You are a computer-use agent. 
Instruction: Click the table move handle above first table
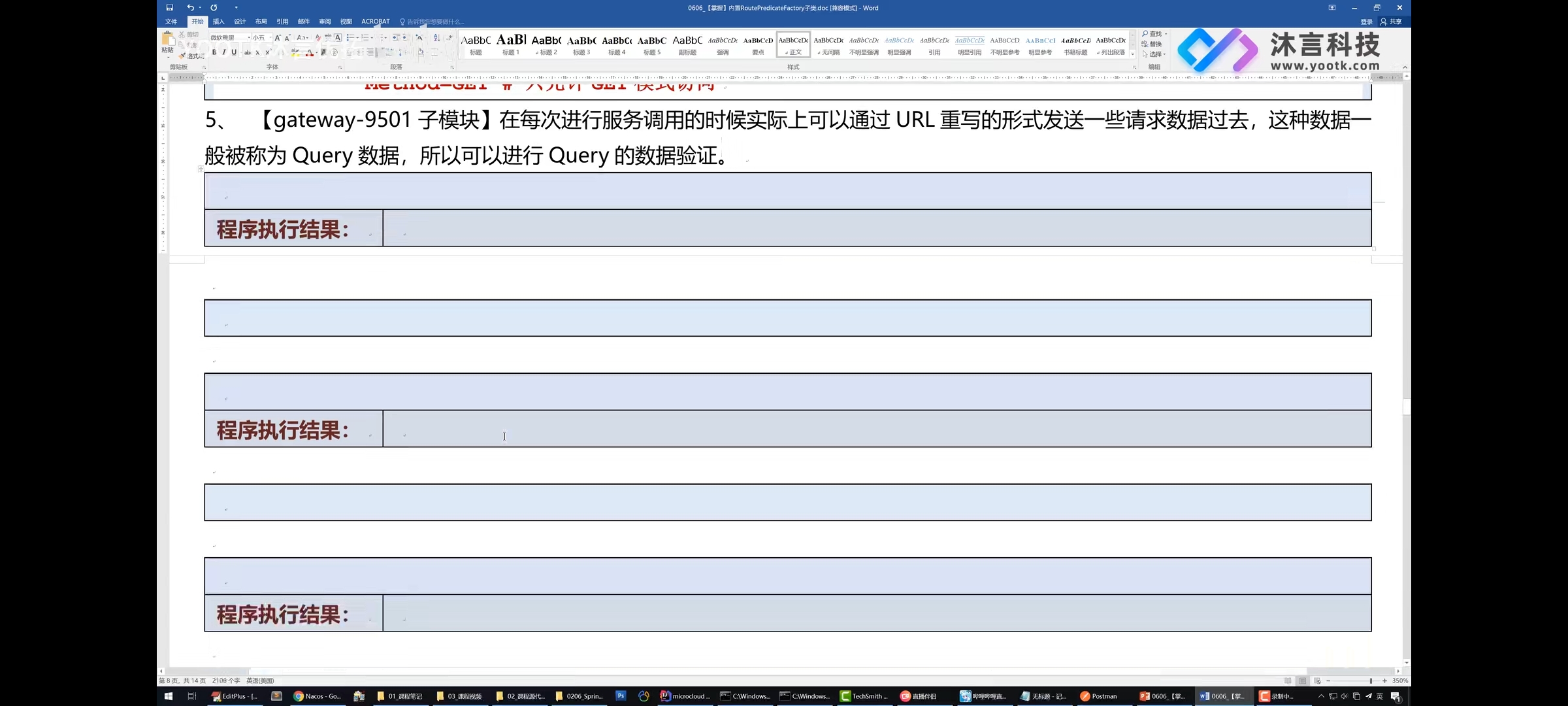201,169
